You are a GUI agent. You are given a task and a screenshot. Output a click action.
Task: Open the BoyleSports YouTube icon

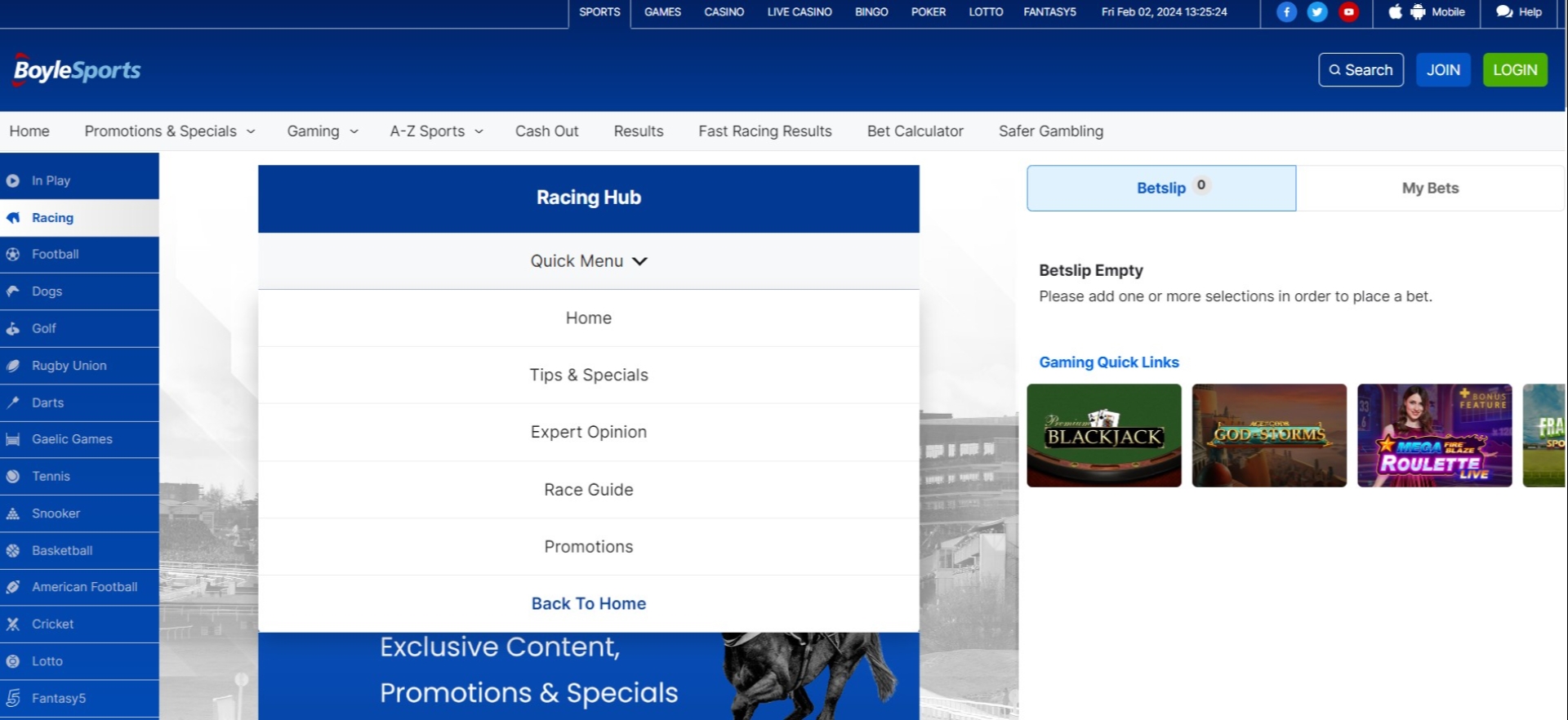coord(1348,12)
